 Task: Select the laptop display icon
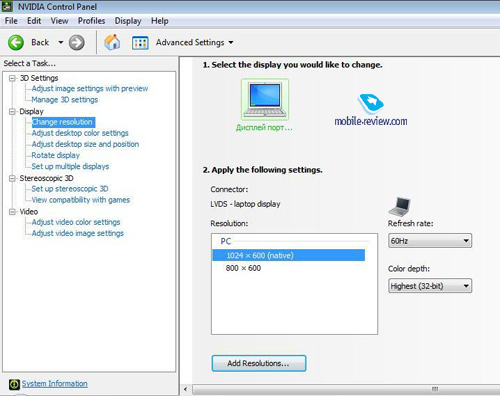[265, 100]
